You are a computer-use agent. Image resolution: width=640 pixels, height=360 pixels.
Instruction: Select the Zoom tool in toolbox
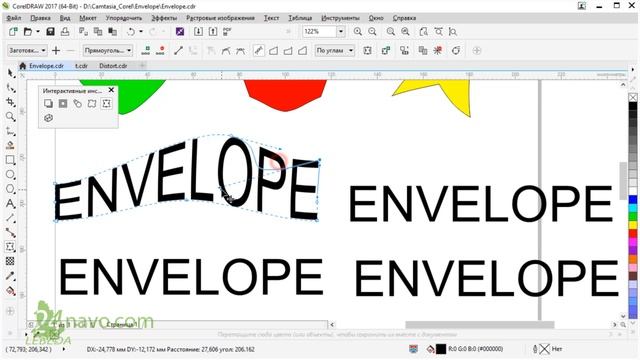click(x=10, y=117)
